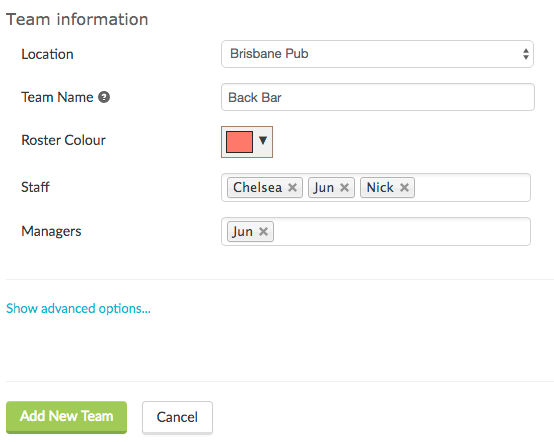This screenshot has width=554, height=442.
Task: Click the Location field label
Action: 47,54
